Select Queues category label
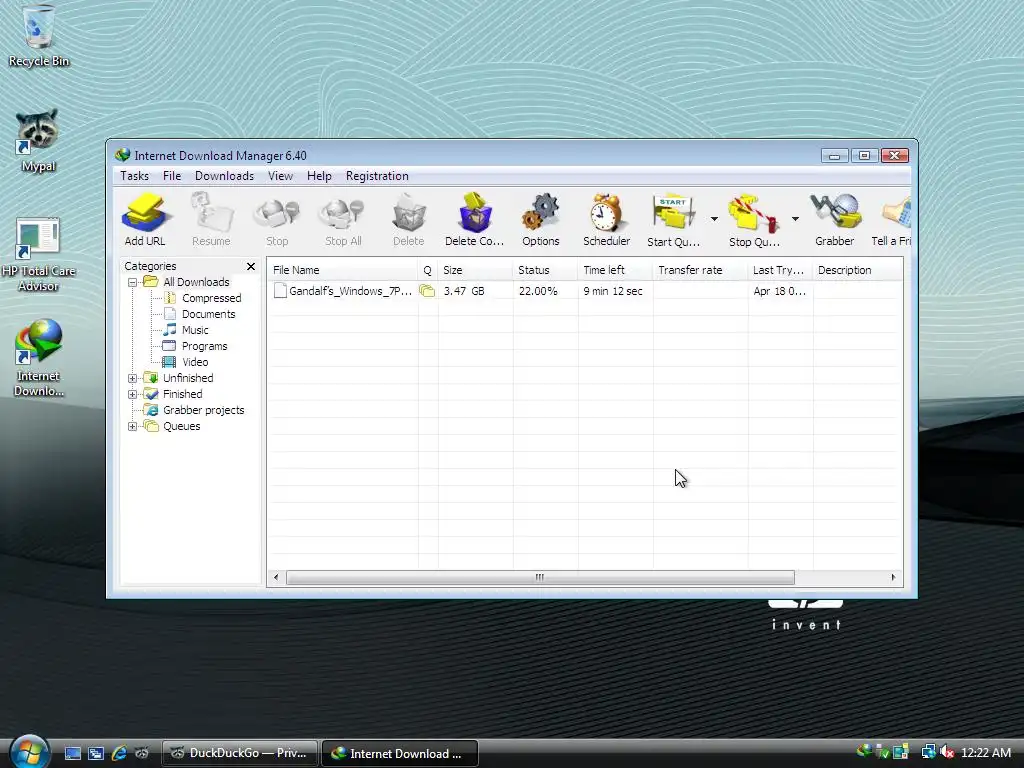This screenshot has width=1024, height=768. 182,426
